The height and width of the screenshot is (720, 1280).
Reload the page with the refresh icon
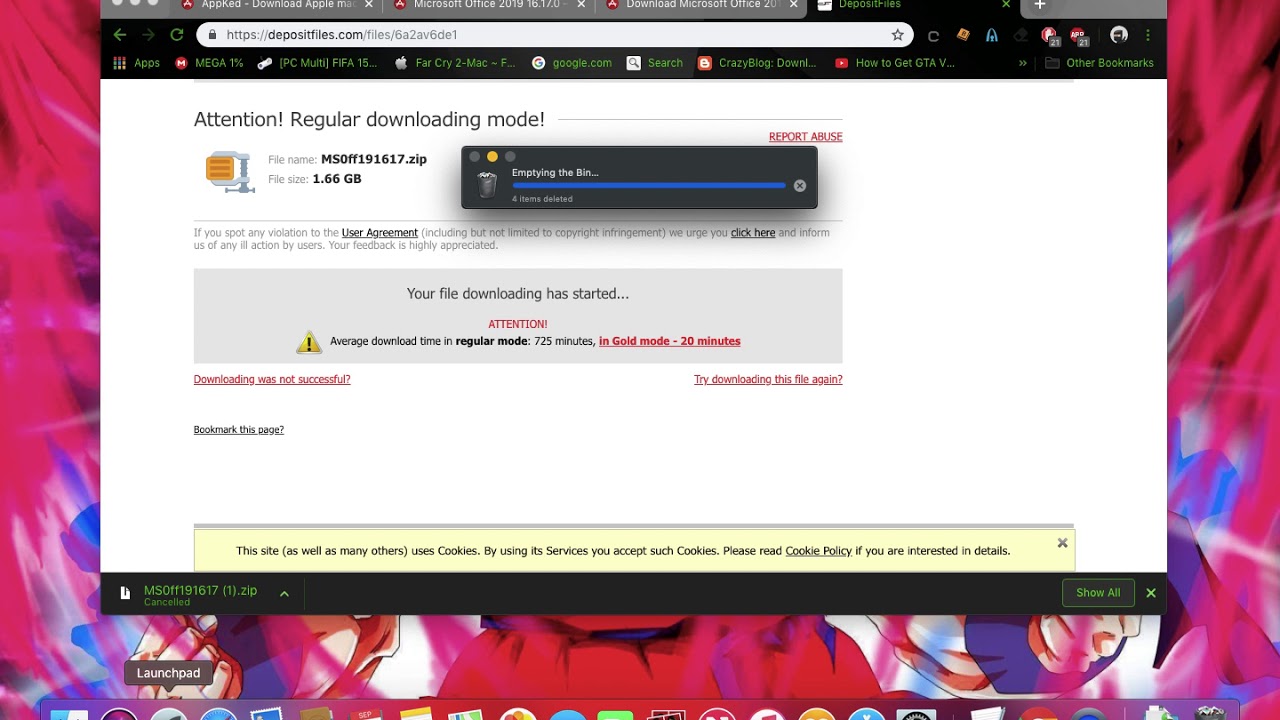[177, 35]
